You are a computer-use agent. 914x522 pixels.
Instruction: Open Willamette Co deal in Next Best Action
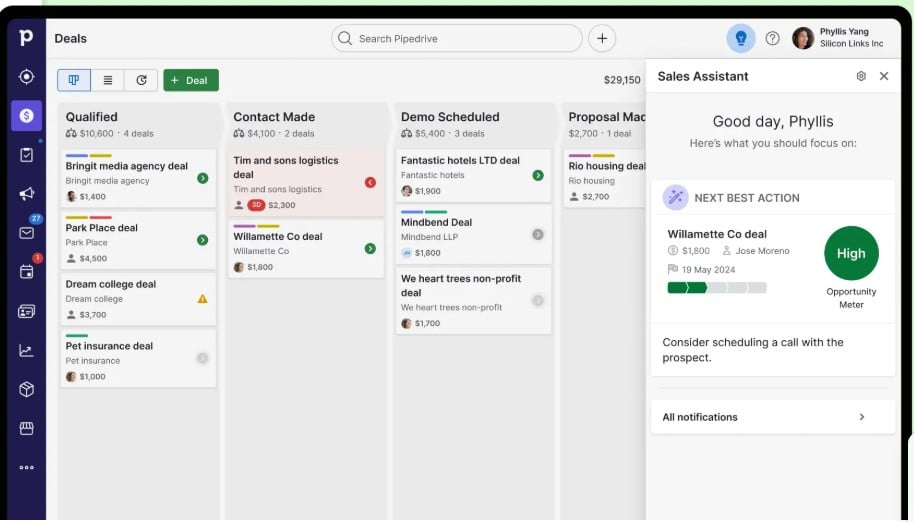[717, 234]
